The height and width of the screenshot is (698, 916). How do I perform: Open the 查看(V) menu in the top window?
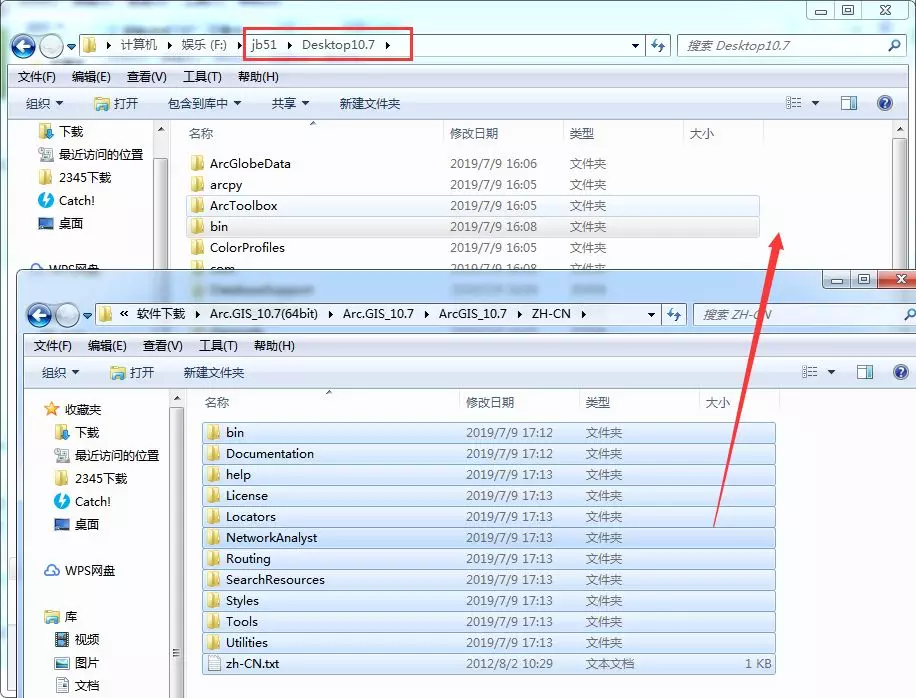[x=147, y=77]
